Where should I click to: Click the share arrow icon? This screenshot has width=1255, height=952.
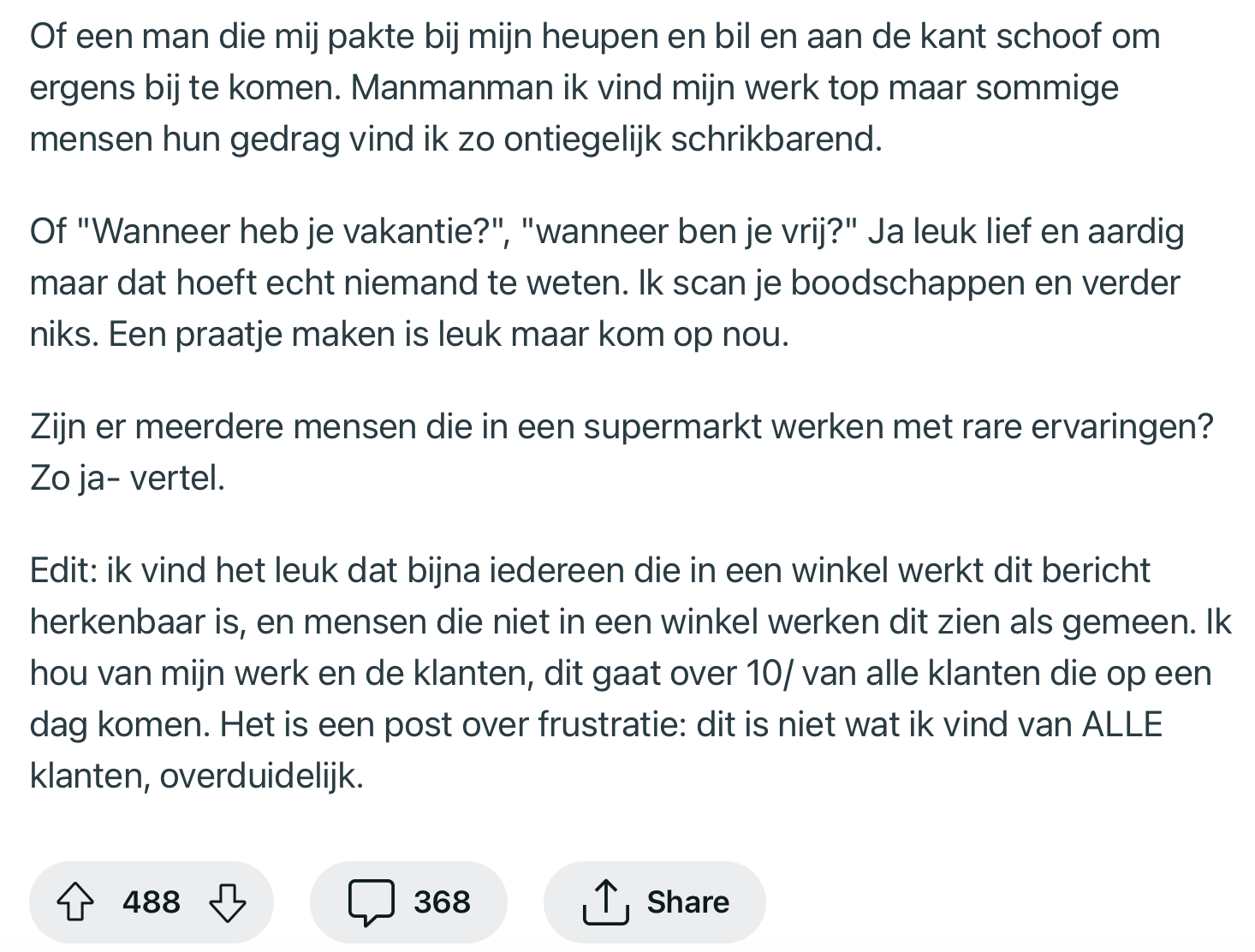[x=605, y=902]
